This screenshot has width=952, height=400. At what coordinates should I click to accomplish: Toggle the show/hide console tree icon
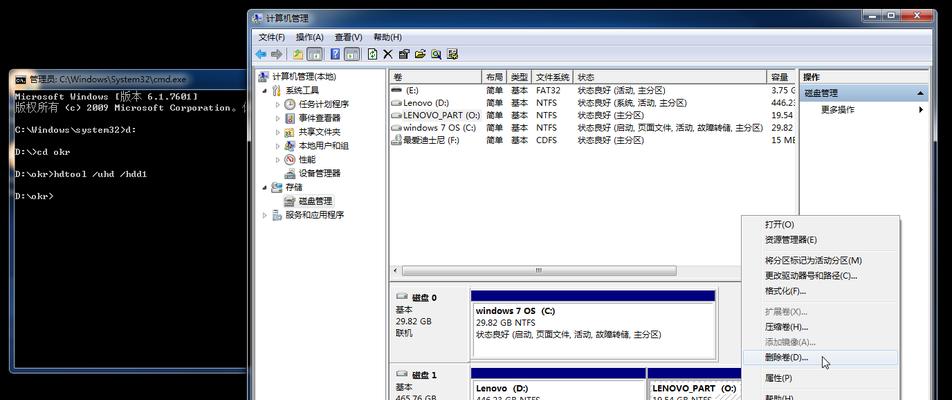click(314, 55)
